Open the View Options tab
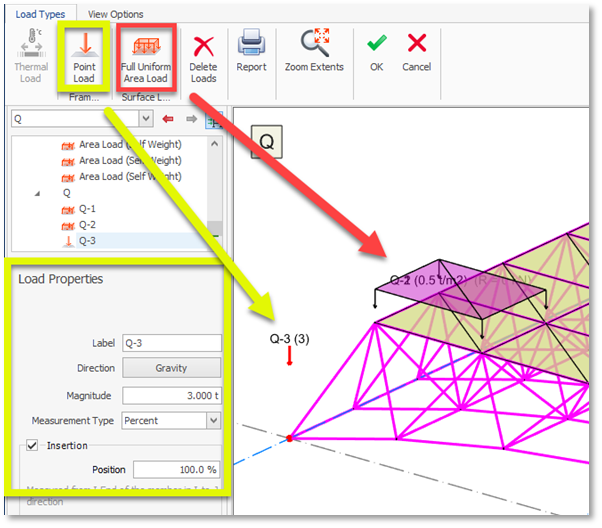The width and height of the screenshot is (602, 528). tap(115, 14)
